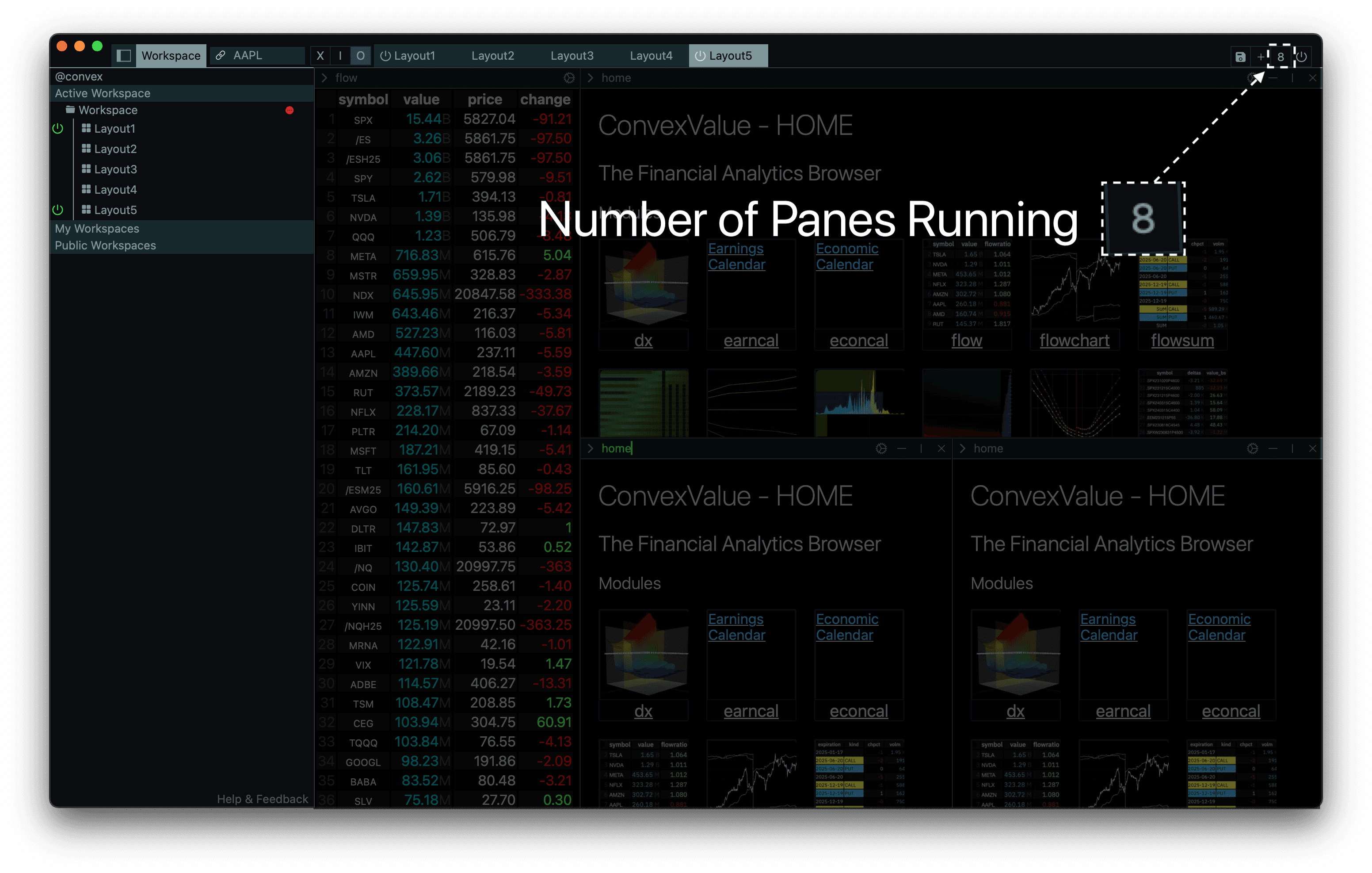
Task: Select Layout2 in the sidebar tree
Action: [115, 149]
